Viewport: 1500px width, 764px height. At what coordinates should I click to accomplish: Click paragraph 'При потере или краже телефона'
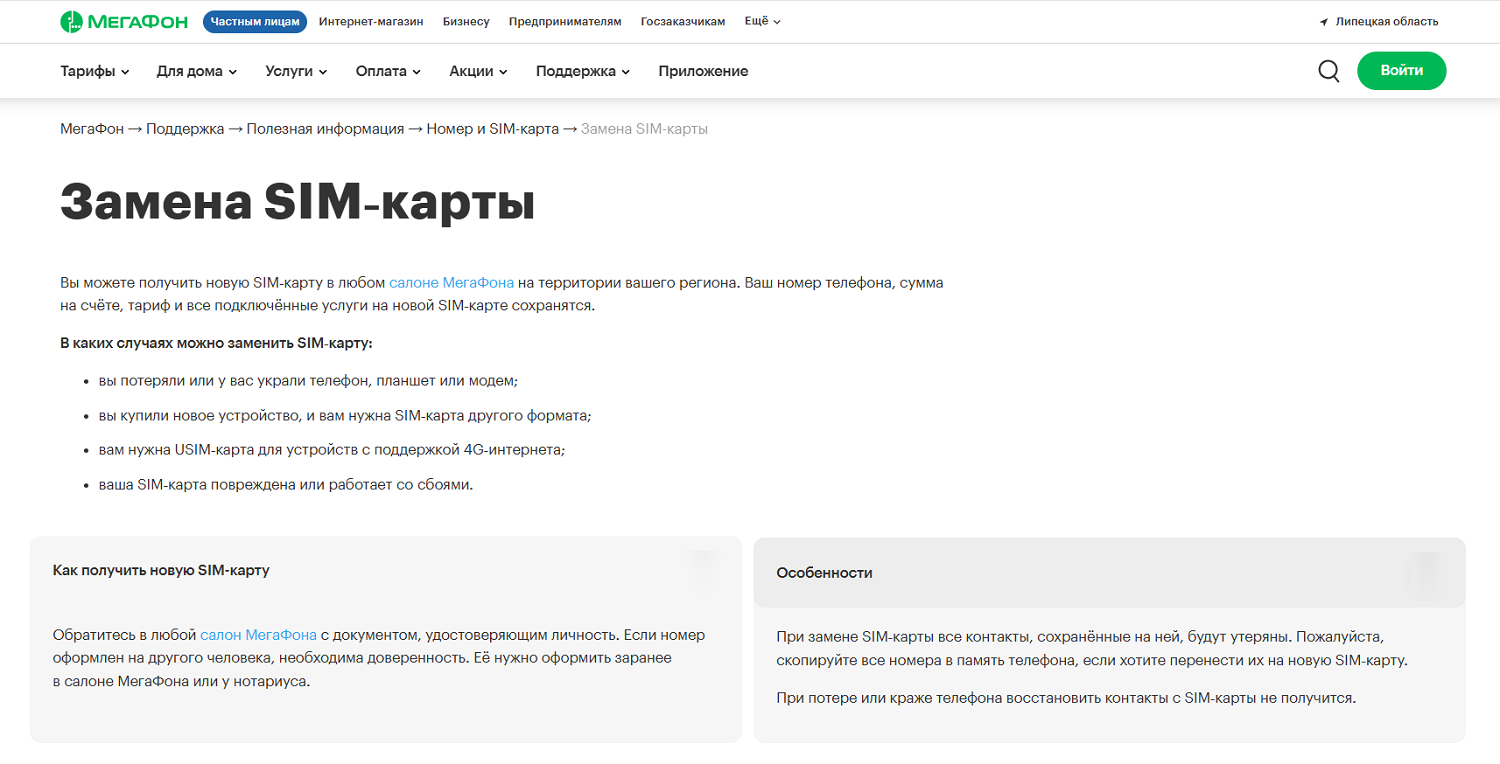tap(1066, 698)
